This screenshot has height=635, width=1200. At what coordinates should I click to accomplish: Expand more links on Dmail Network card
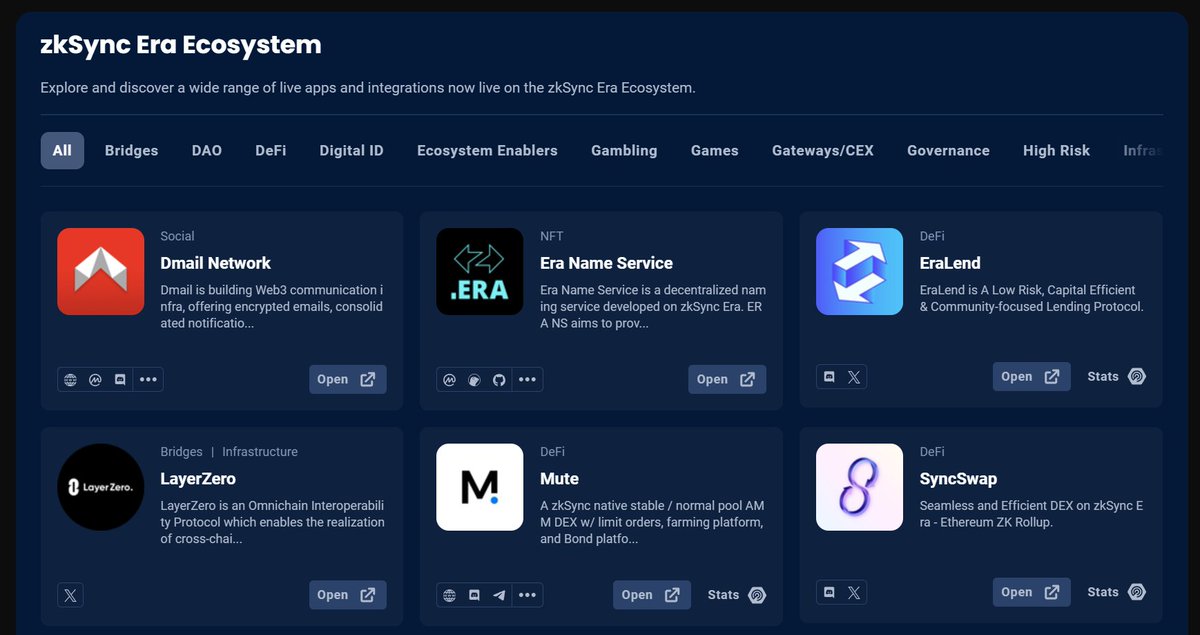pos(148,380)
